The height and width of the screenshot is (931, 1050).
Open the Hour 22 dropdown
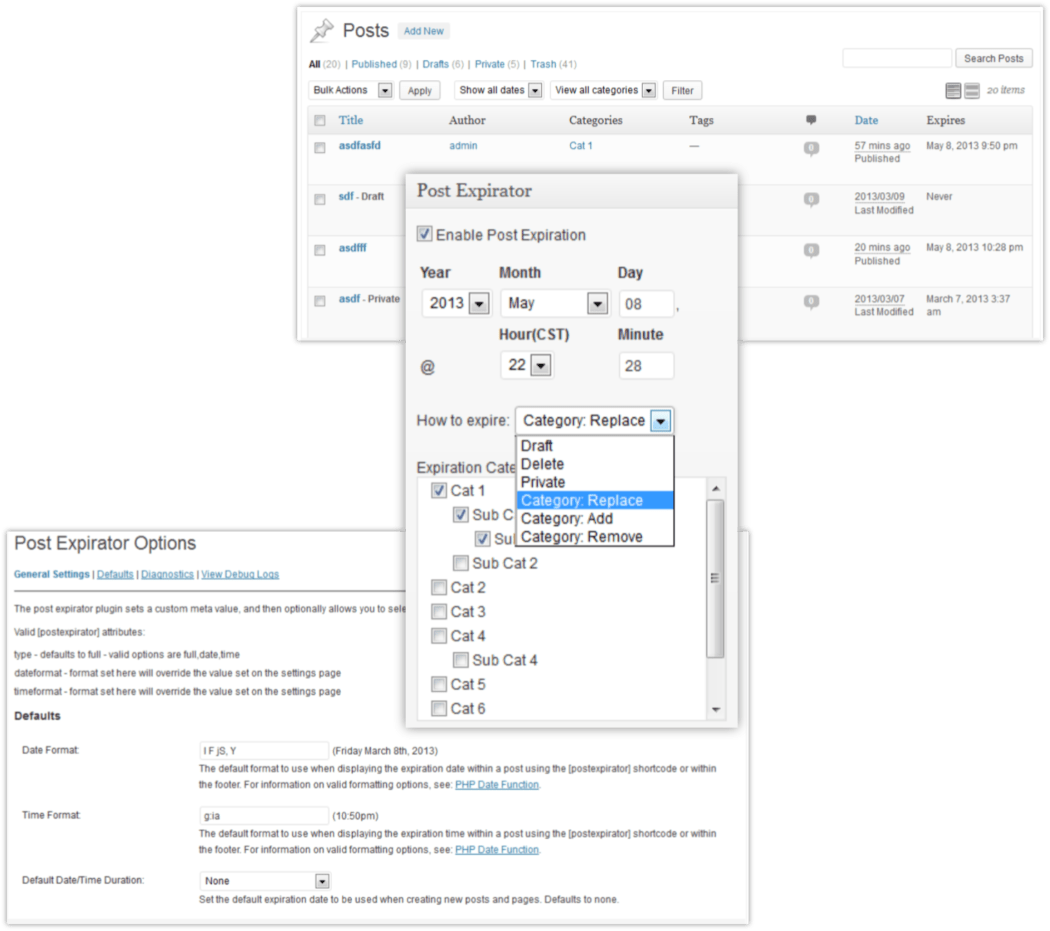click(526, 365)
